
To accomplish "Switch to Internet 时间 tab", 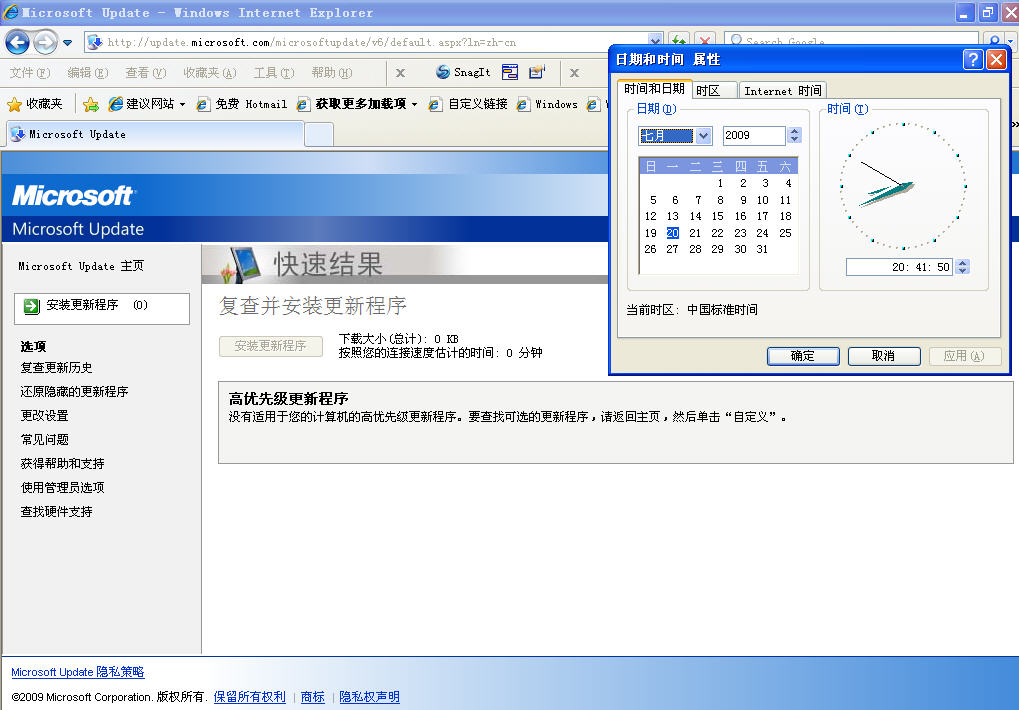I will tap(782, 90).
